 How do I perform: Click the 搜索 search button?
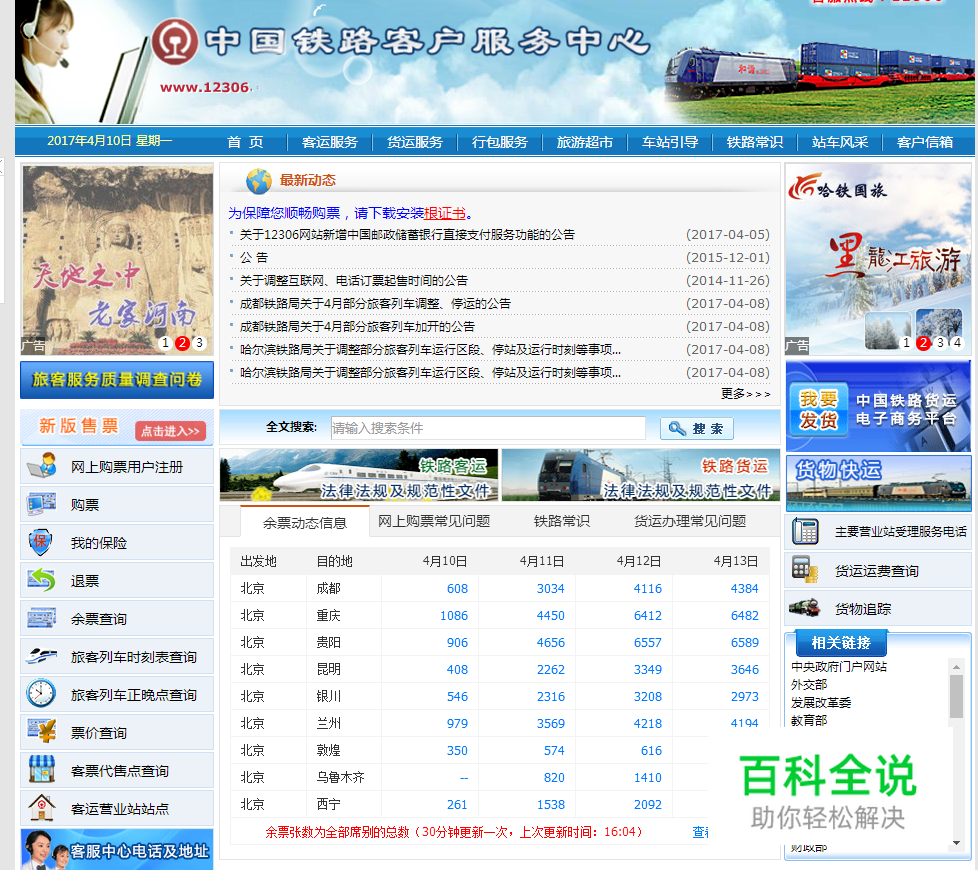[697, 428]
